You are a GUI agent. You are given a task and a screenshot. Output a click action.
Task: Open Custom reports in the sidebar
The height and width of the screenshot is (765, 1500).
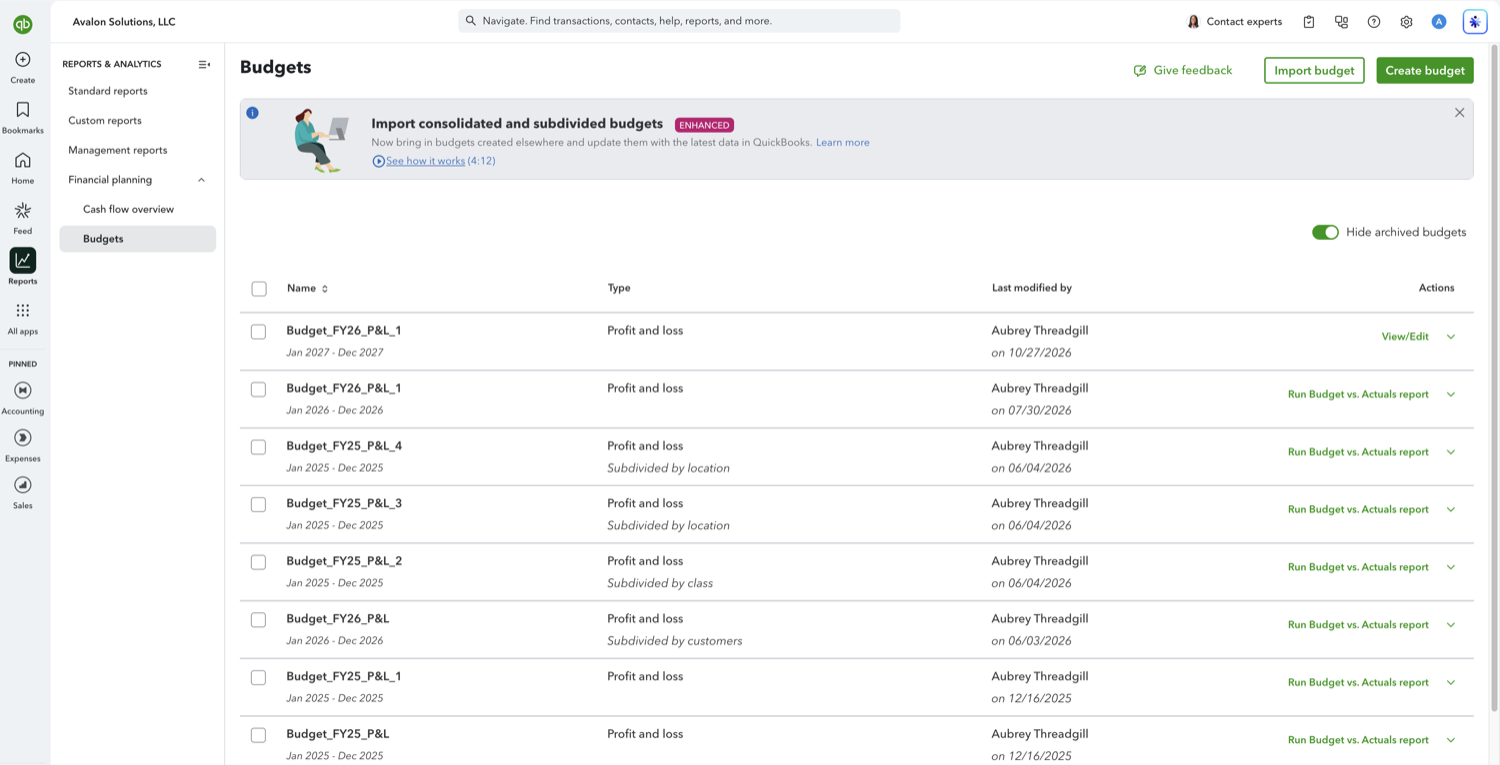pos(105,121)
